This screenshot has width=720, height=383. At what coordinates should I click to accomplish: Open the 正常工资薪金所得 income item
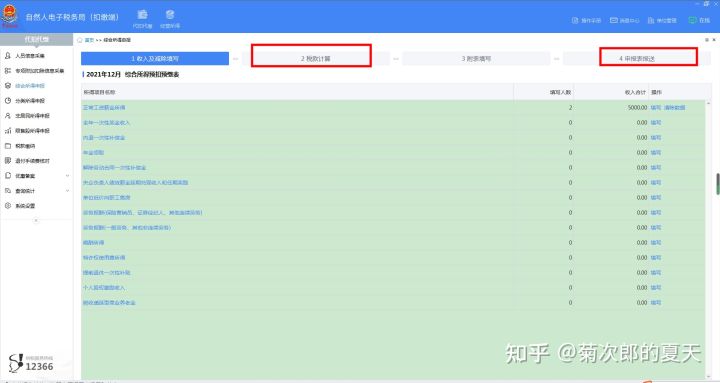104,107
